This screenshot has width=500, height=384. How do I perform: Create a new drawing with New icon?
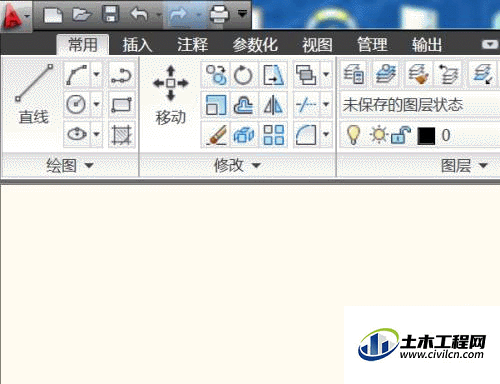click(53, 15)
